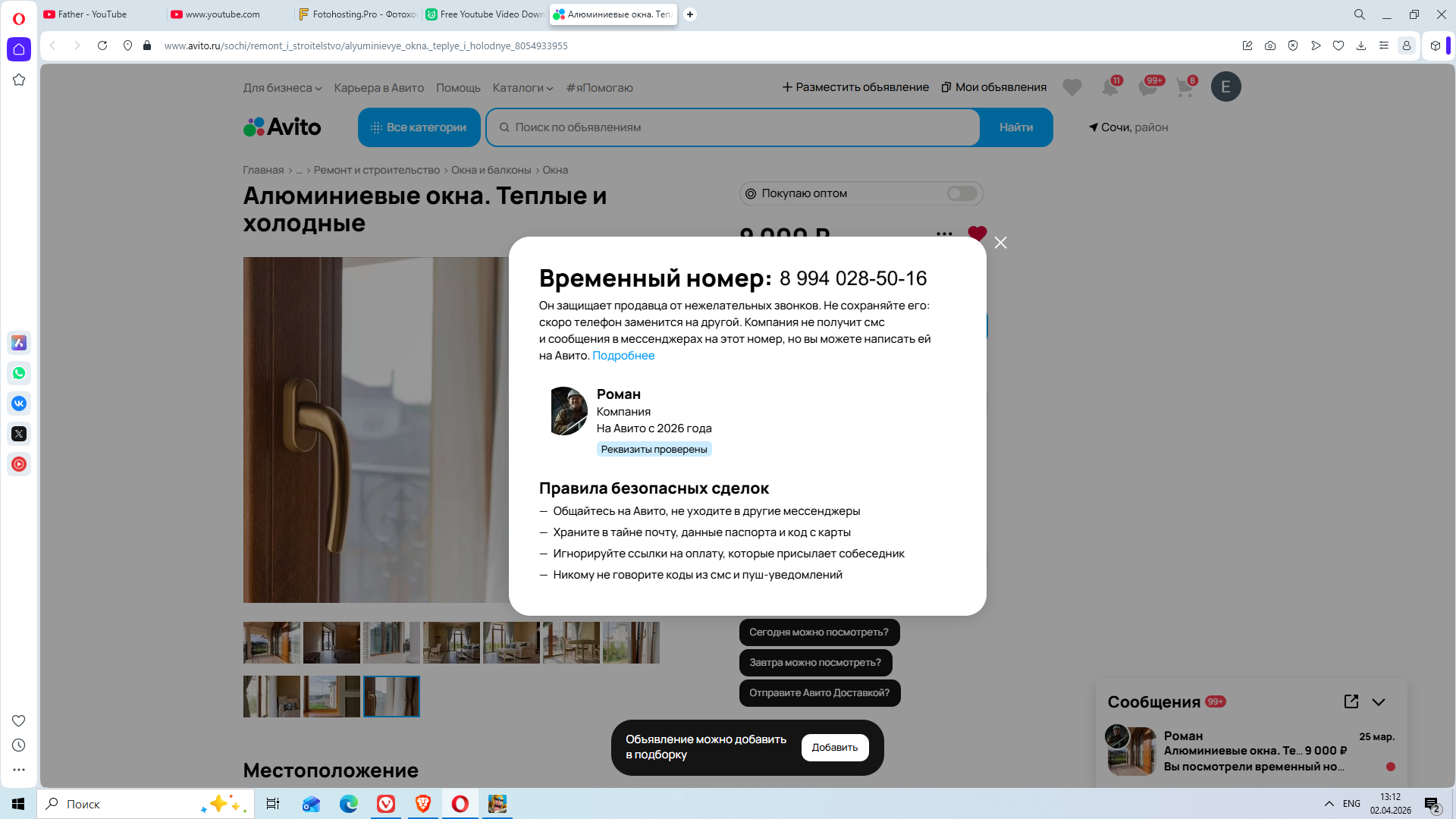
Task: Collapse the Сообщения panel chevron
Action: point(1379,701)
